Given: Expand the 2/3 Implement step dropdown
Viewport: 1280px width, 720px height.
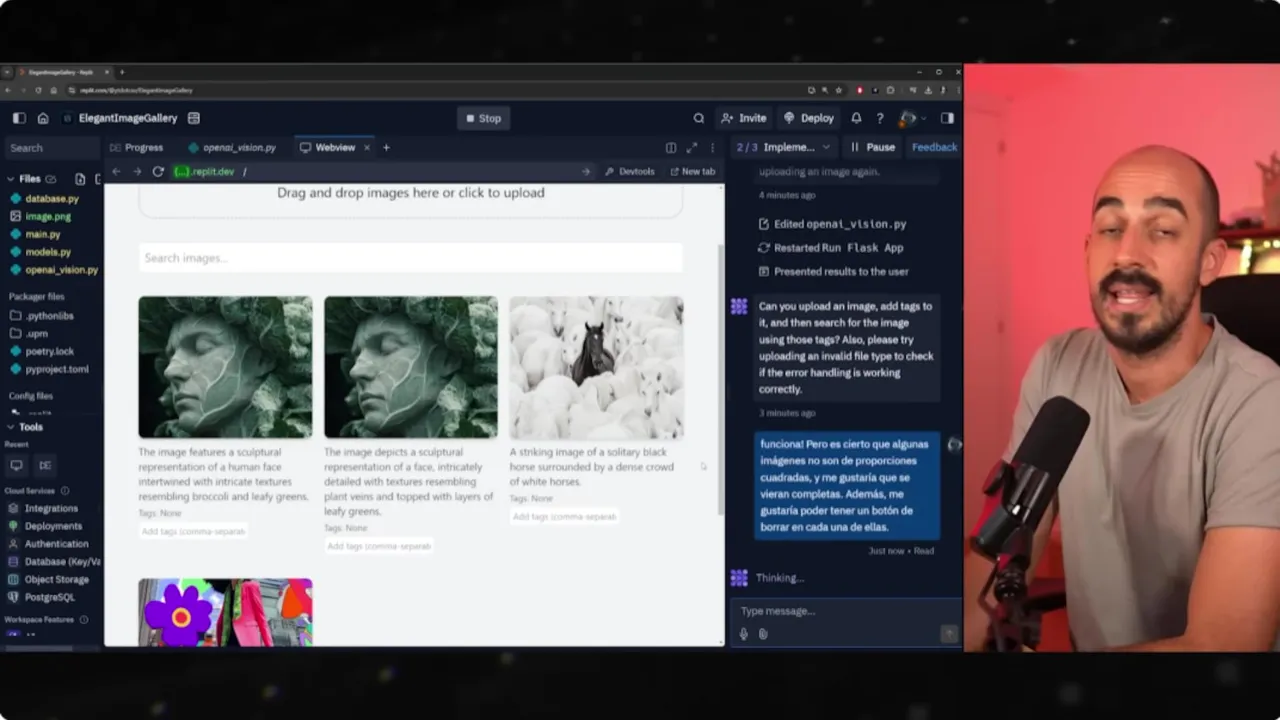Looking at the screenshot, I should (x=784, y=147).
